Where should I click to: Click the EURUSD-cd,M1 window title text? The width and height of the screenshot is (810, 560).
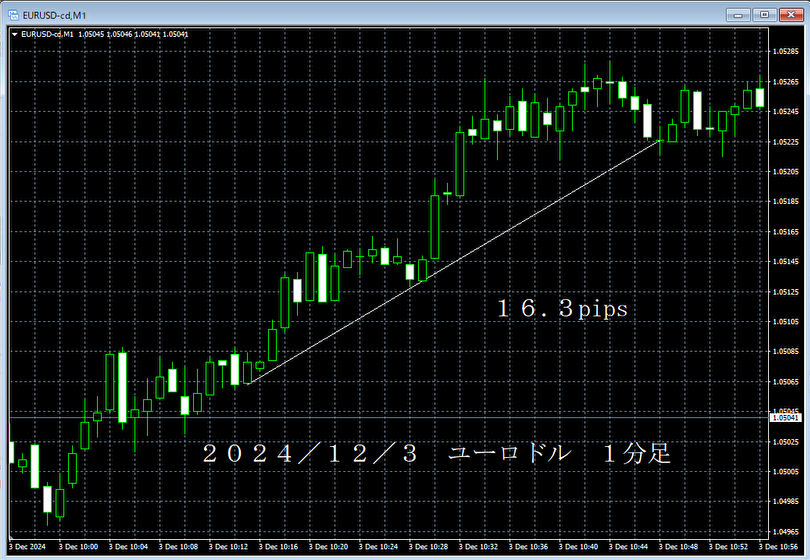54,15
